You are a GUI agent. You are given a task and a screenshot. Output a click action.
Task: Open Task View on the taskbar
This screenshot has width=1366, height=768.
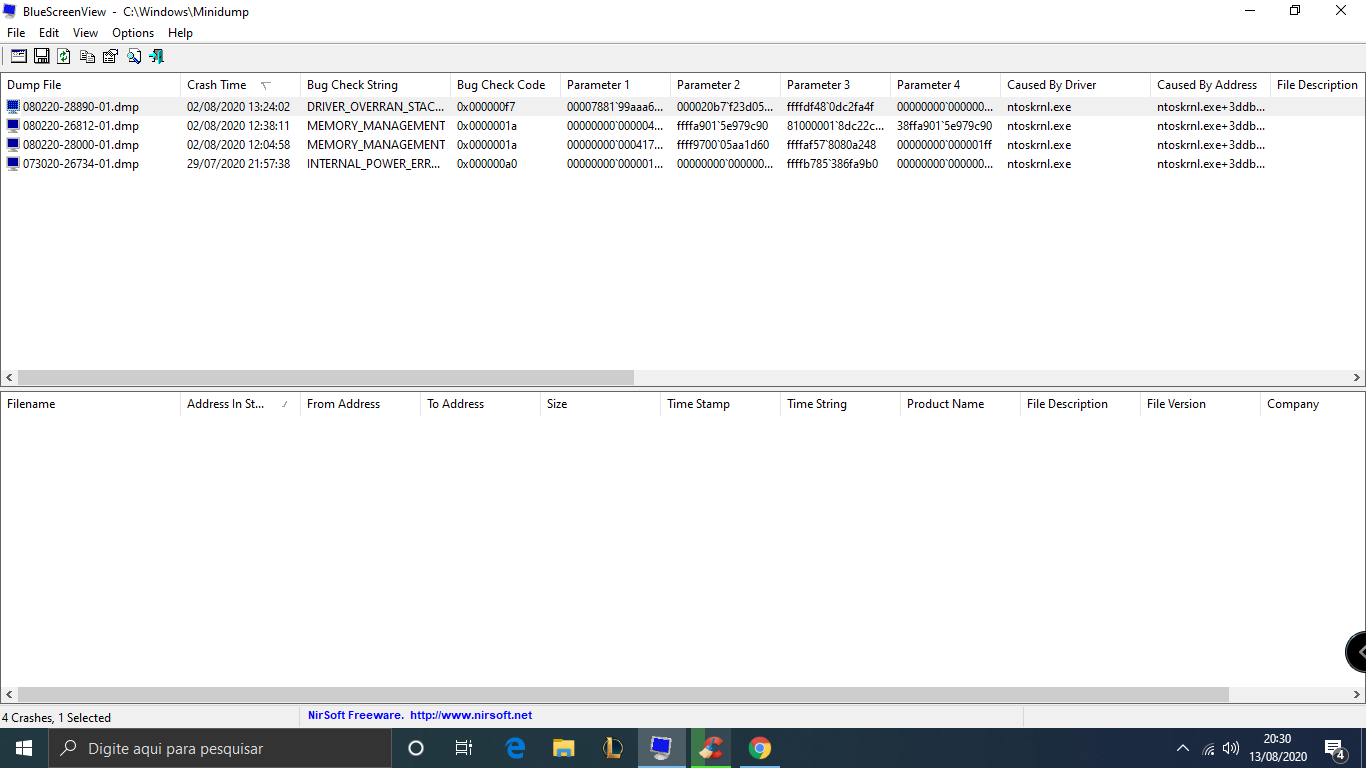pyautogui.click(x=464, y=748)
